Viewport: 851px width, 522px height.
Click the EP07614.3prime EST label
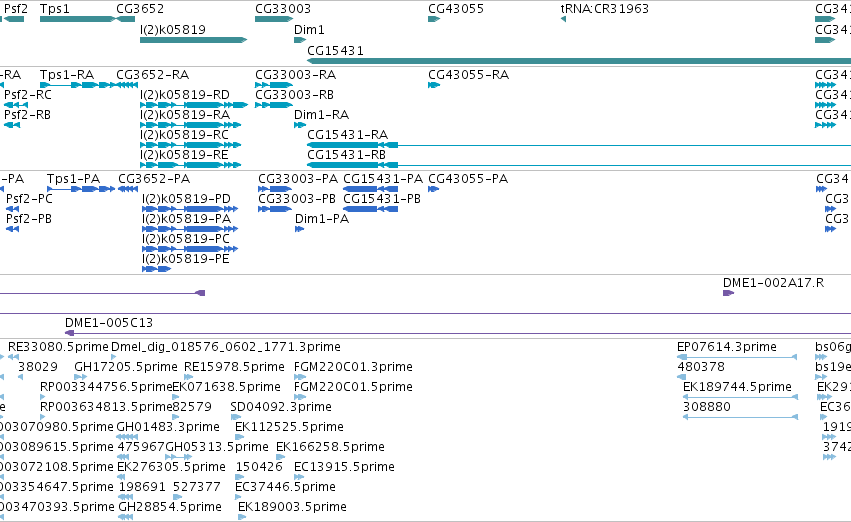coord(727,347)
